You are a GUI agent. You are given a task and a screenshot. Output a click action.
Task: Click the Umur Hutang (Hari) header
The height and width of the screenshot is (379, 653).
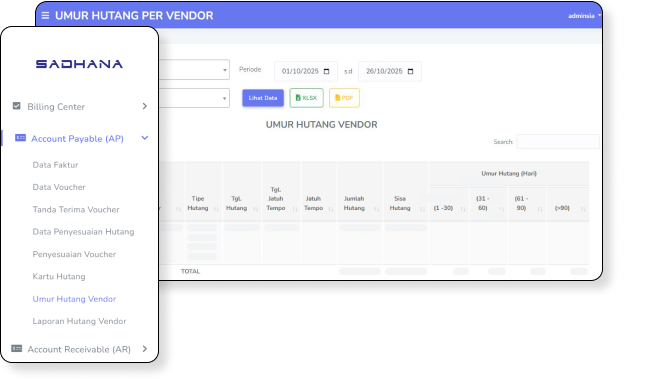pos(509,174)
